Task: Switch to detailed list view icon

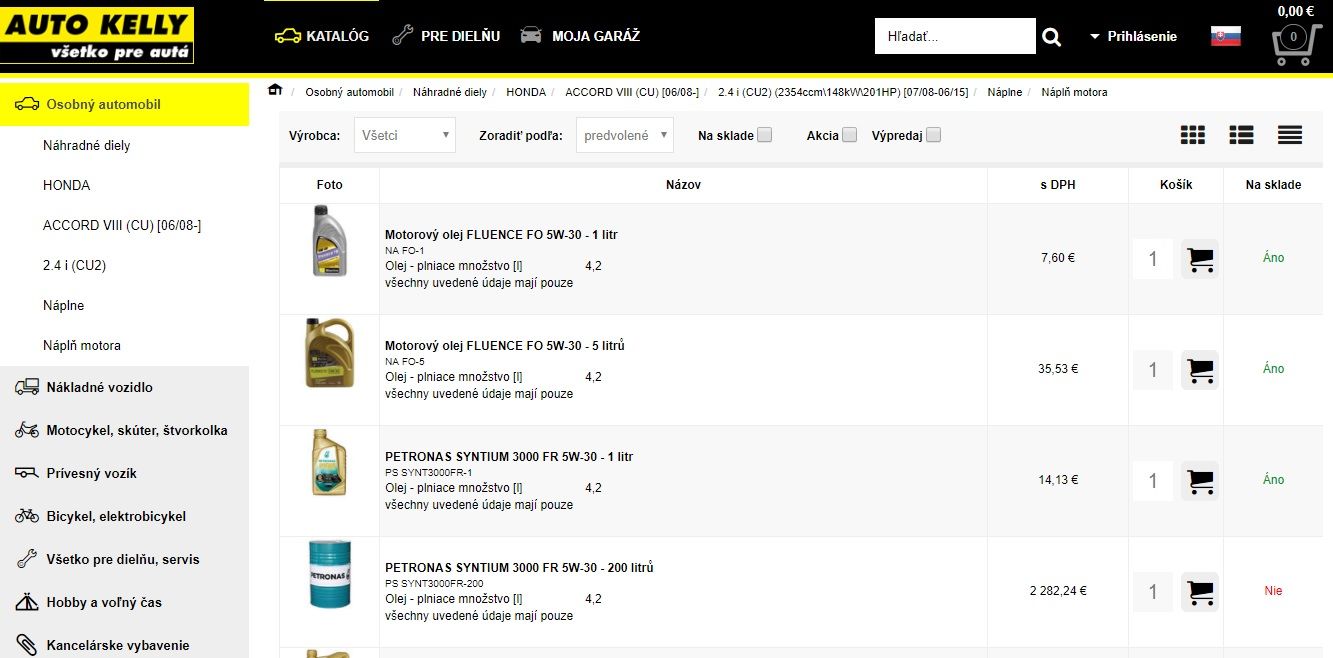Action: click(1241, 135)
